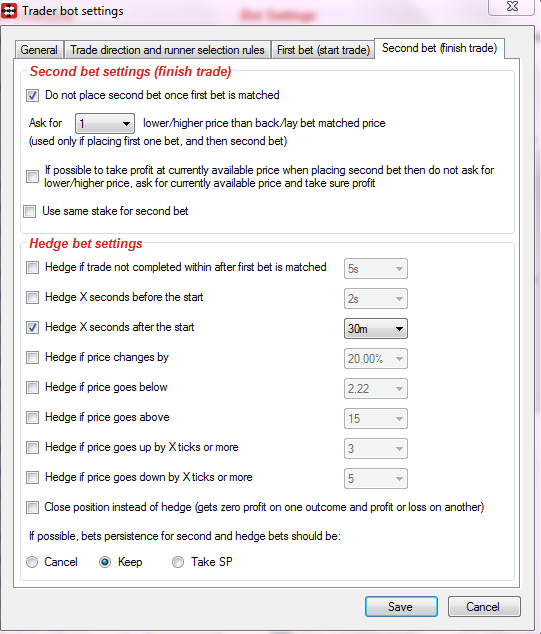Click the Trader bot app icon in title bar
The height and width of the screenshot is (634, 541).
click(x=9, y=11)
